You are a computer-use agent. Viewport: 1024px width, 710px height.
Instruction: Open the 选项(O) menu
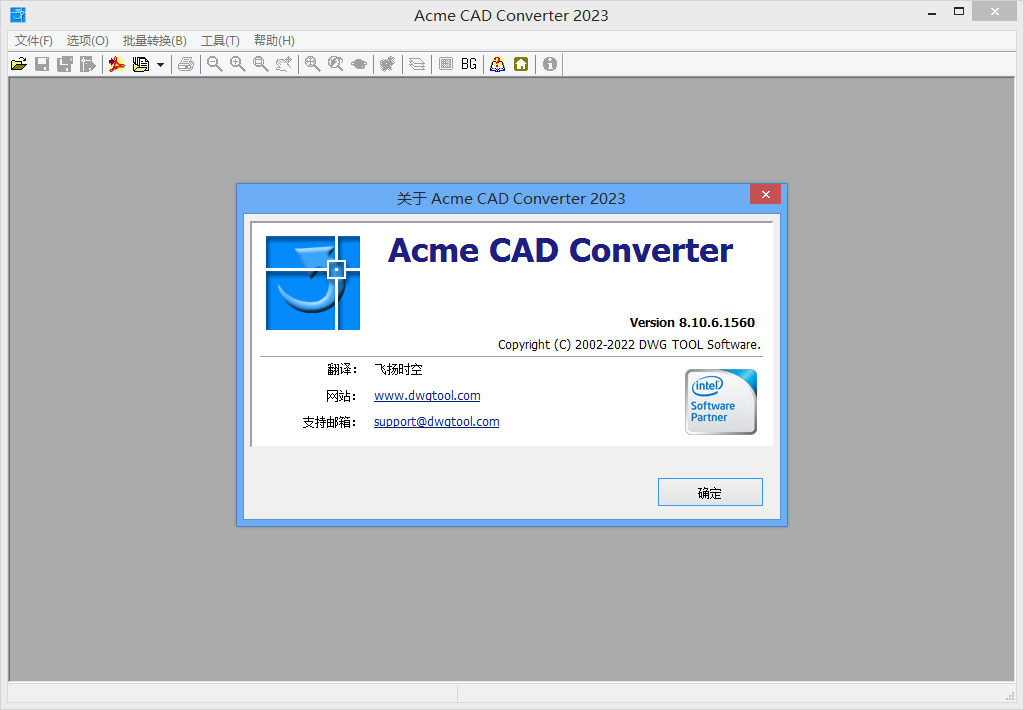pos(88,40)
